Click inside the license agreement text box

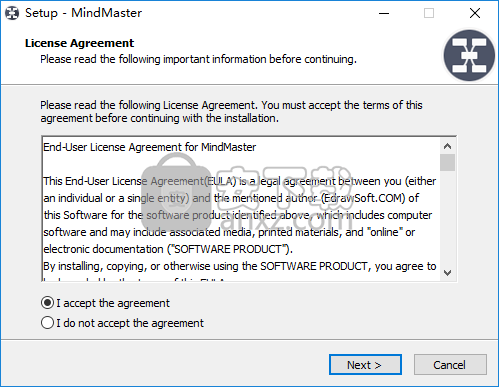[241, 209]
